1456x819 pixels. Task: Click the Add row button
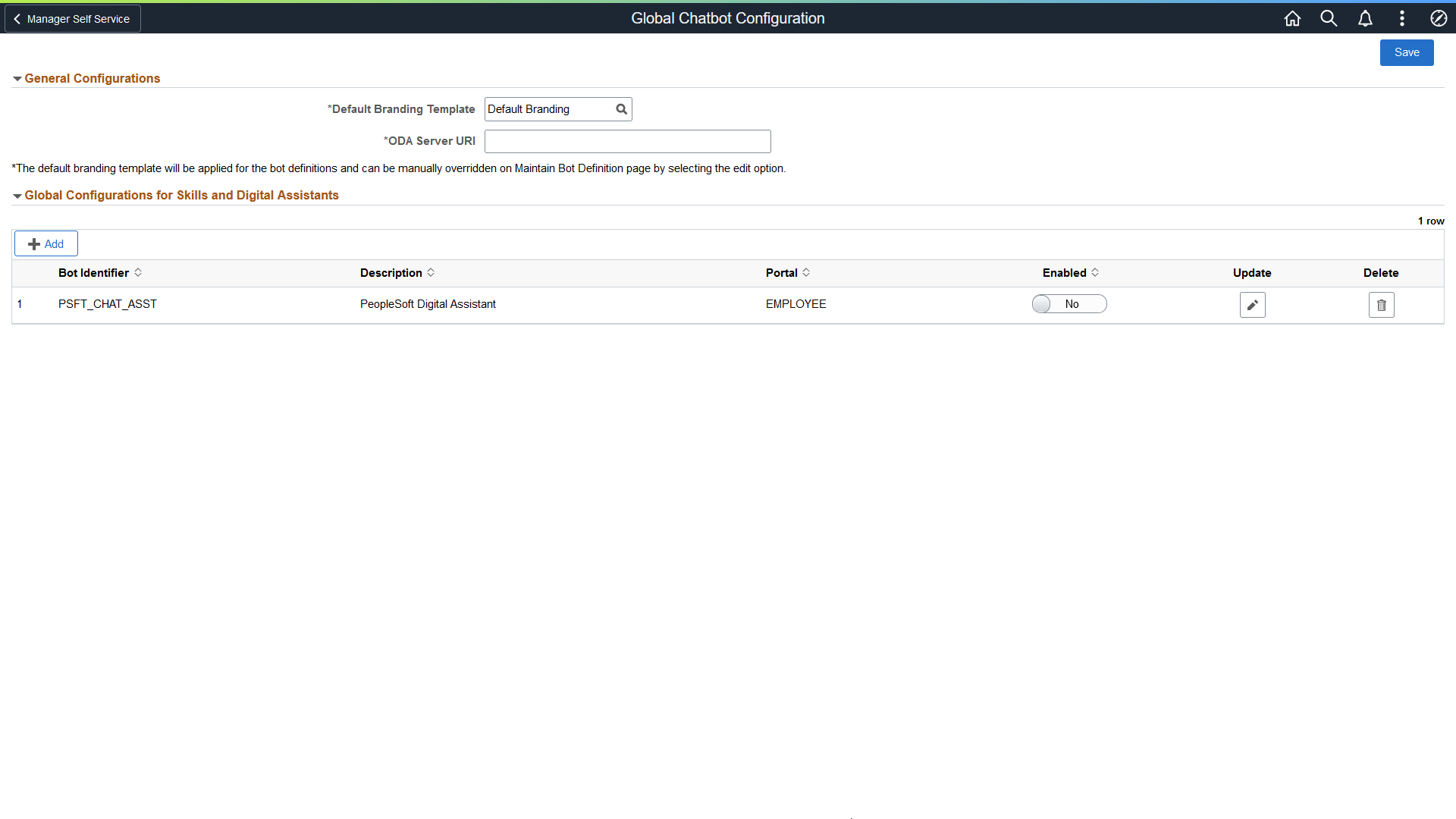click(x=45, y=244)
